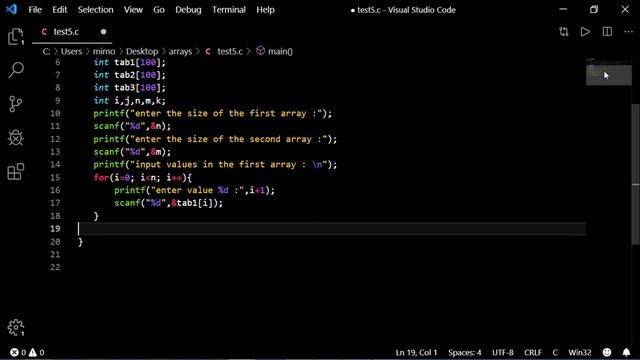This screenshot has width=640, height=360.
Task: Open the Search view in activity bar
Action: pyautogui.click(x=16, y=70)
